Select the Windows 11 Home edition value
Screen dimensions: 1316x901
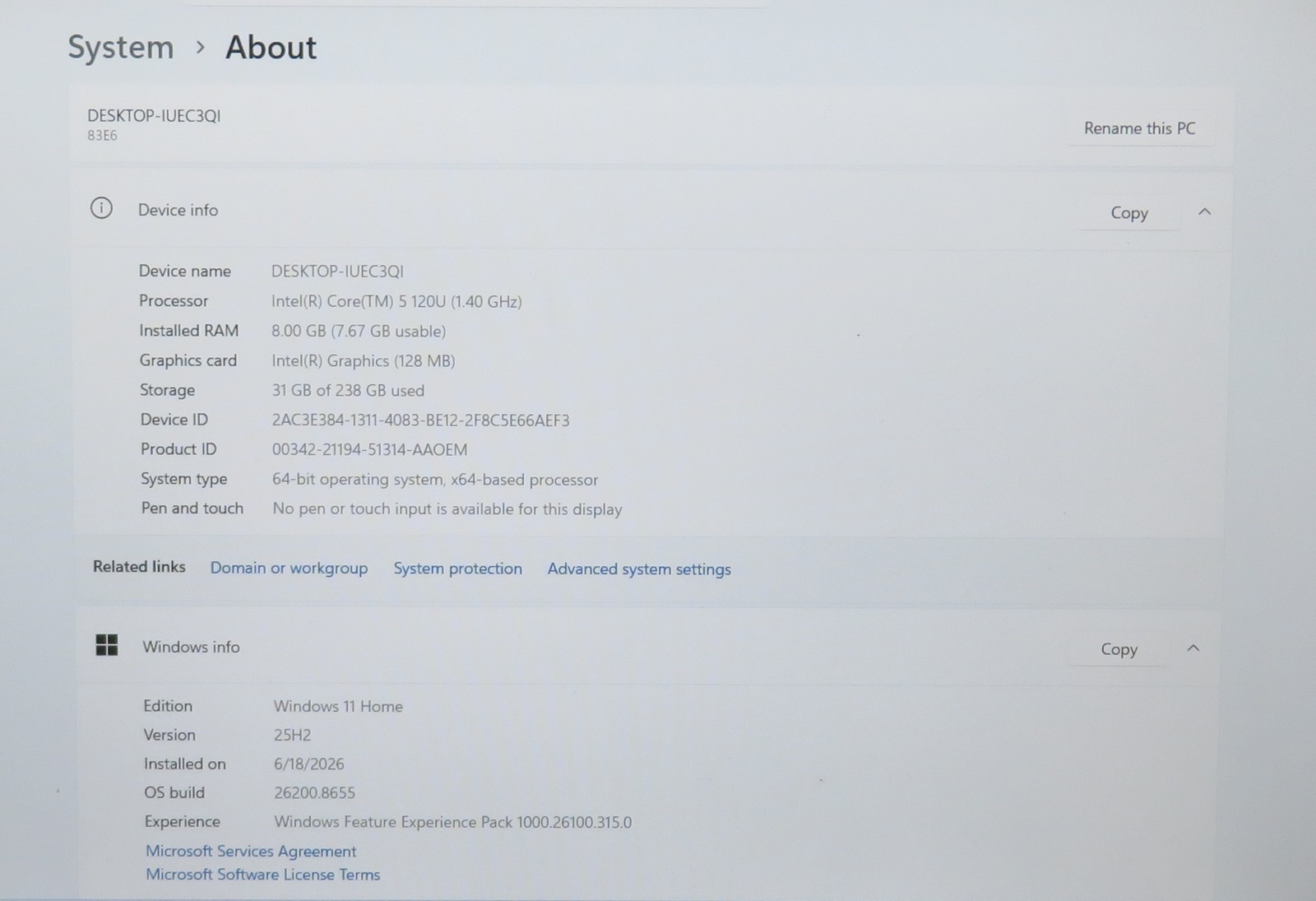[x=338, y=706]
